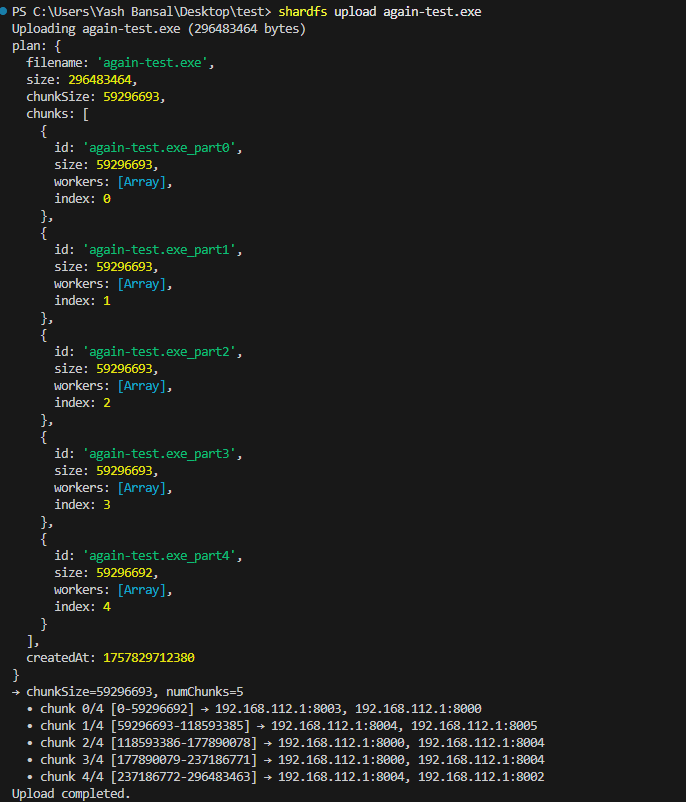The image size is (686, 802).
Task: Click the [Array] workers value under part2
Action: click(x=145, y=386)
